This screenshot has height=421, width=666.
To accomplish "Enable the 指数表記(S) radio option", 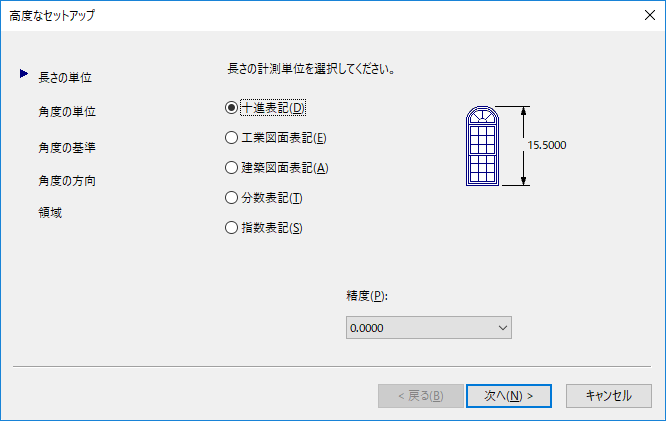I will [232, 228].
